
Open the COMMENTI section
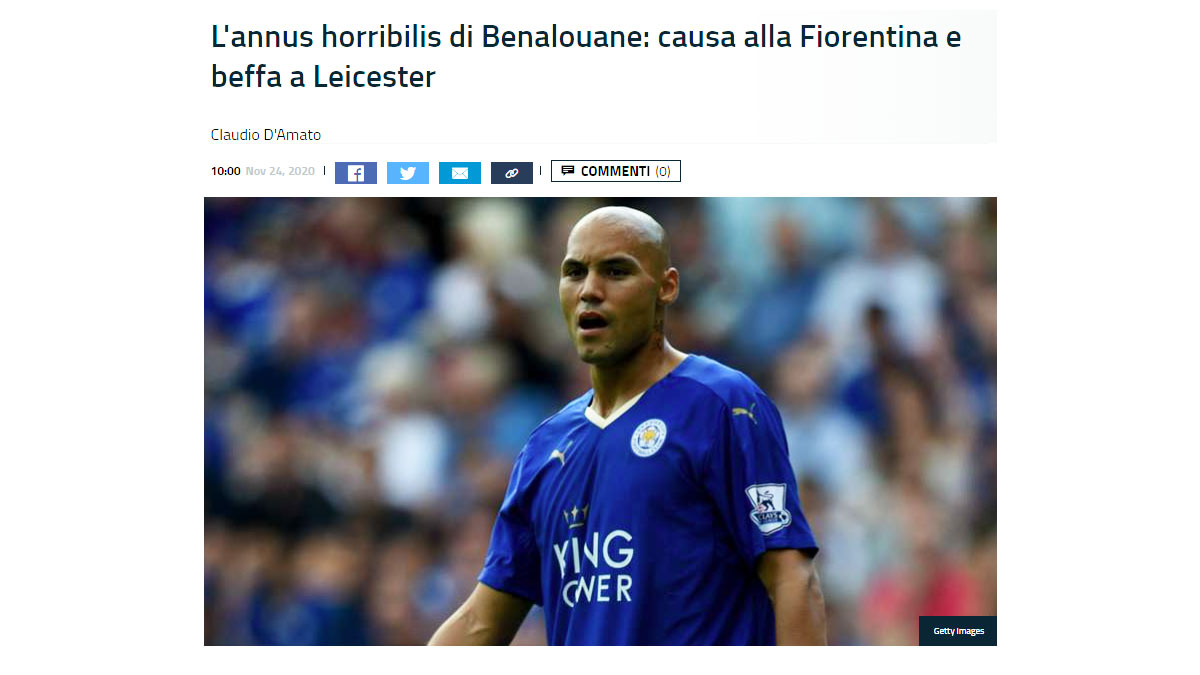pyautogui.click(x=616, y=171)
